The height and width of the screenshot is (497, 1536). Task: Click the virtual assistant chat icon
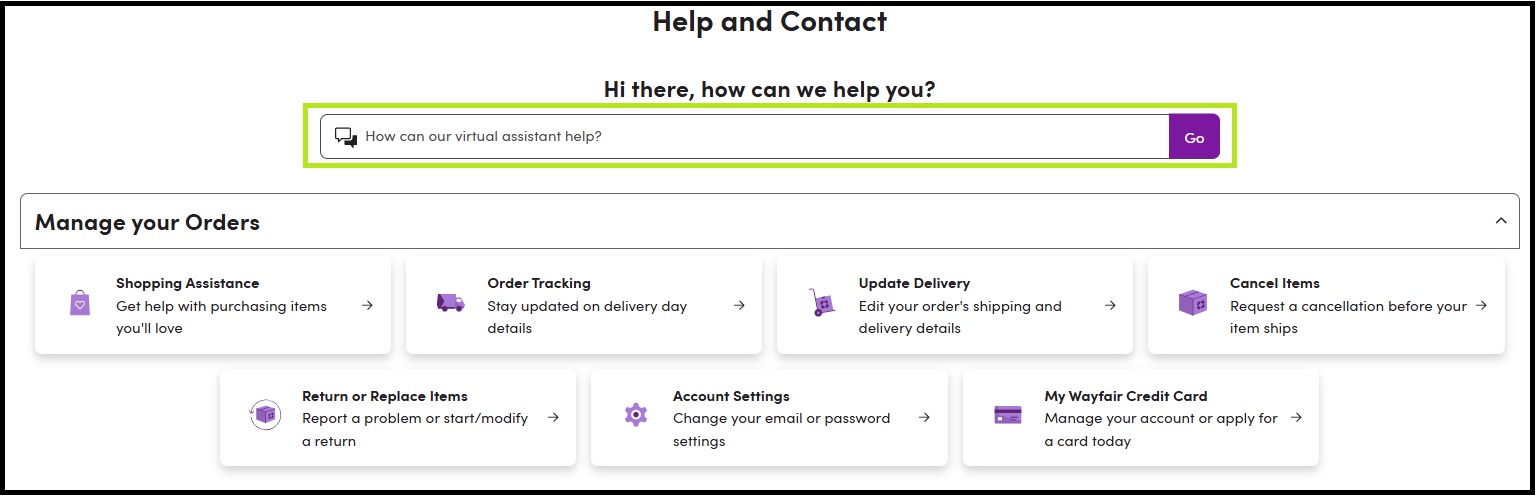[x=345, y=137]
